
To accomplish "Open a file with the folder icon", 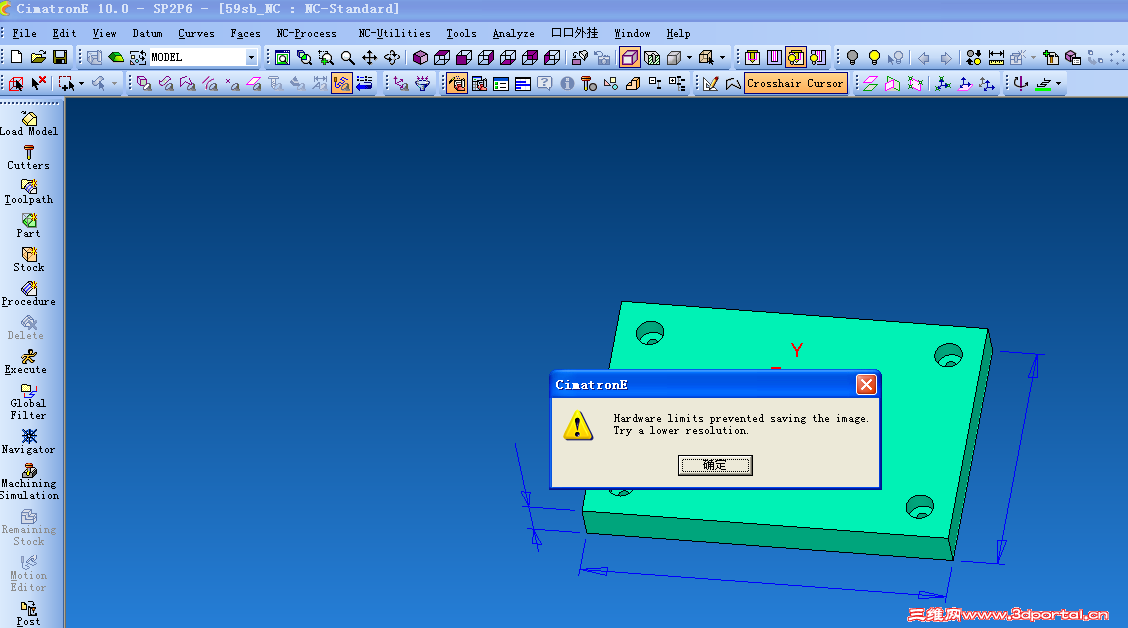I will [38, 57].
